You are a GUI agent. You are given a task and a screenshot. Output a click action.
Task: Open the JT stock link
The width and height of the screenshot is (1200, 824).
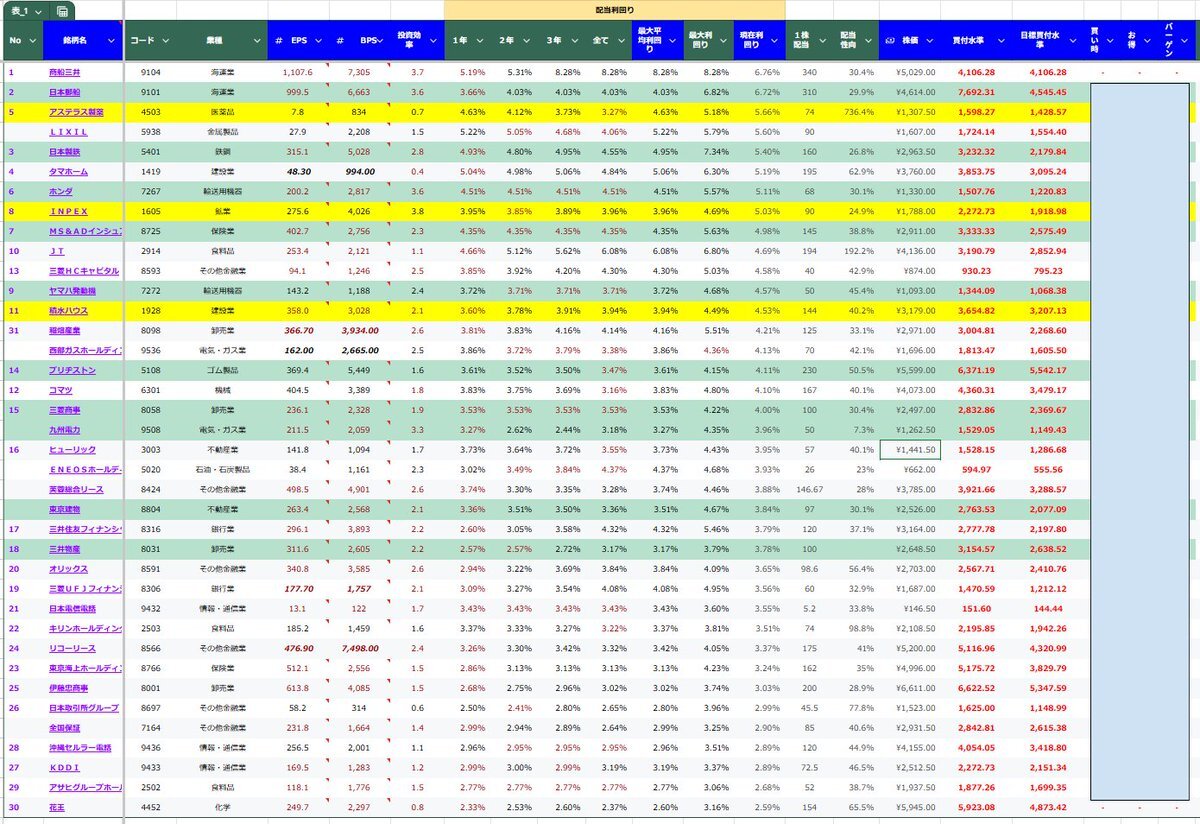[x=57, y=251]
